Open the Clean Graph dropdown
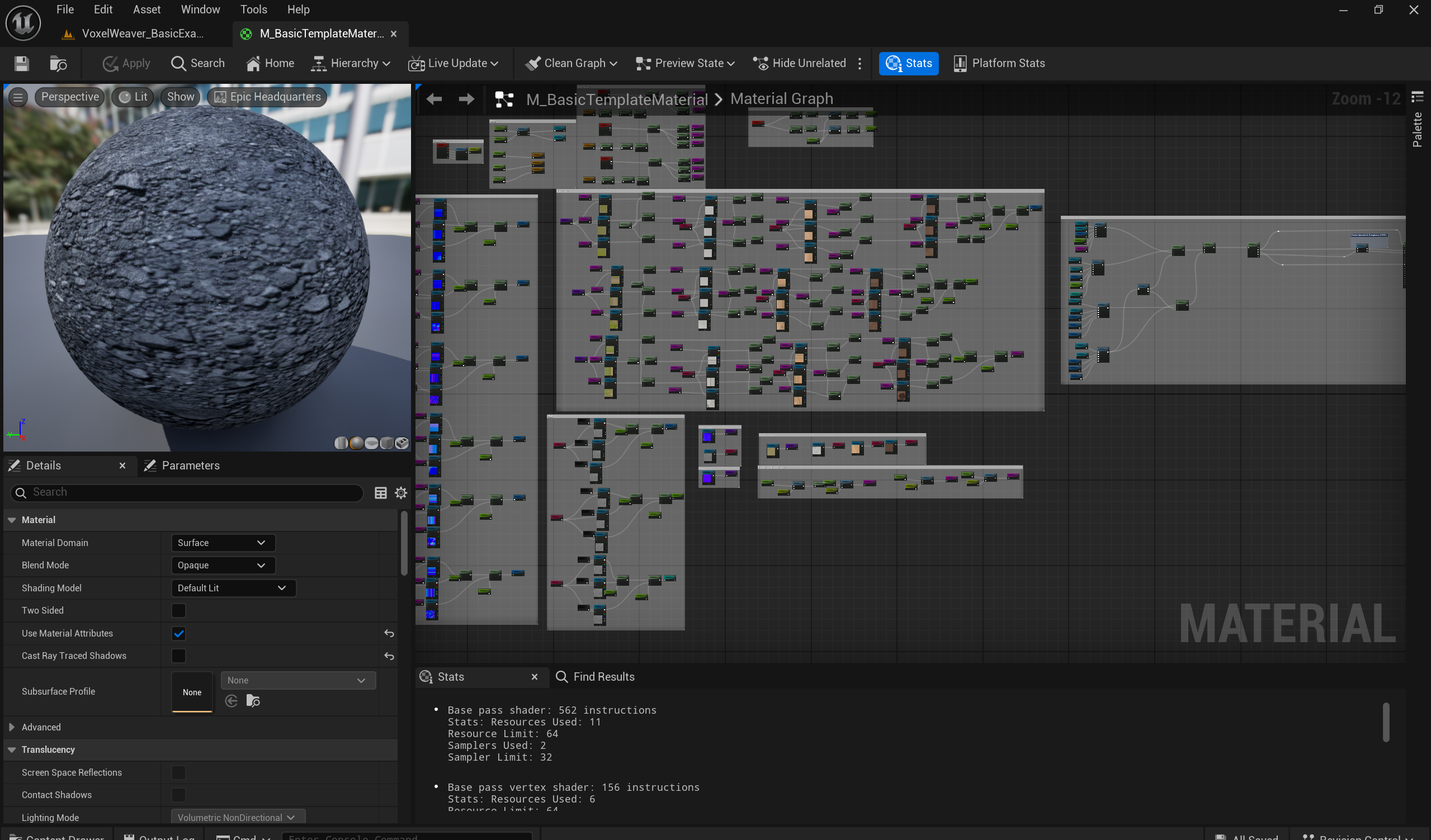 click(571, 64)
